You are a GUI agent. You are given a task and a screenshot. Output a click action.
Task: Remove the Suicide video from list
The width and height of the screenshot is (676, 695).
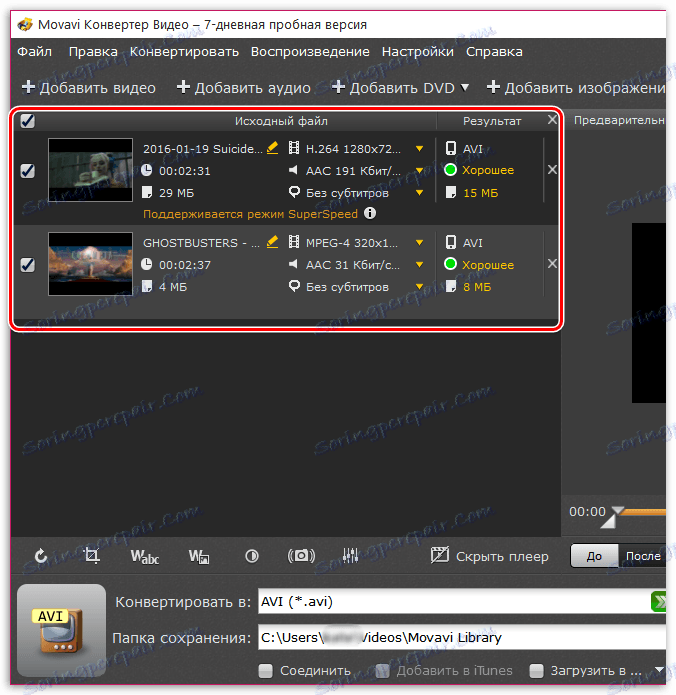click(x=552, y=169)
